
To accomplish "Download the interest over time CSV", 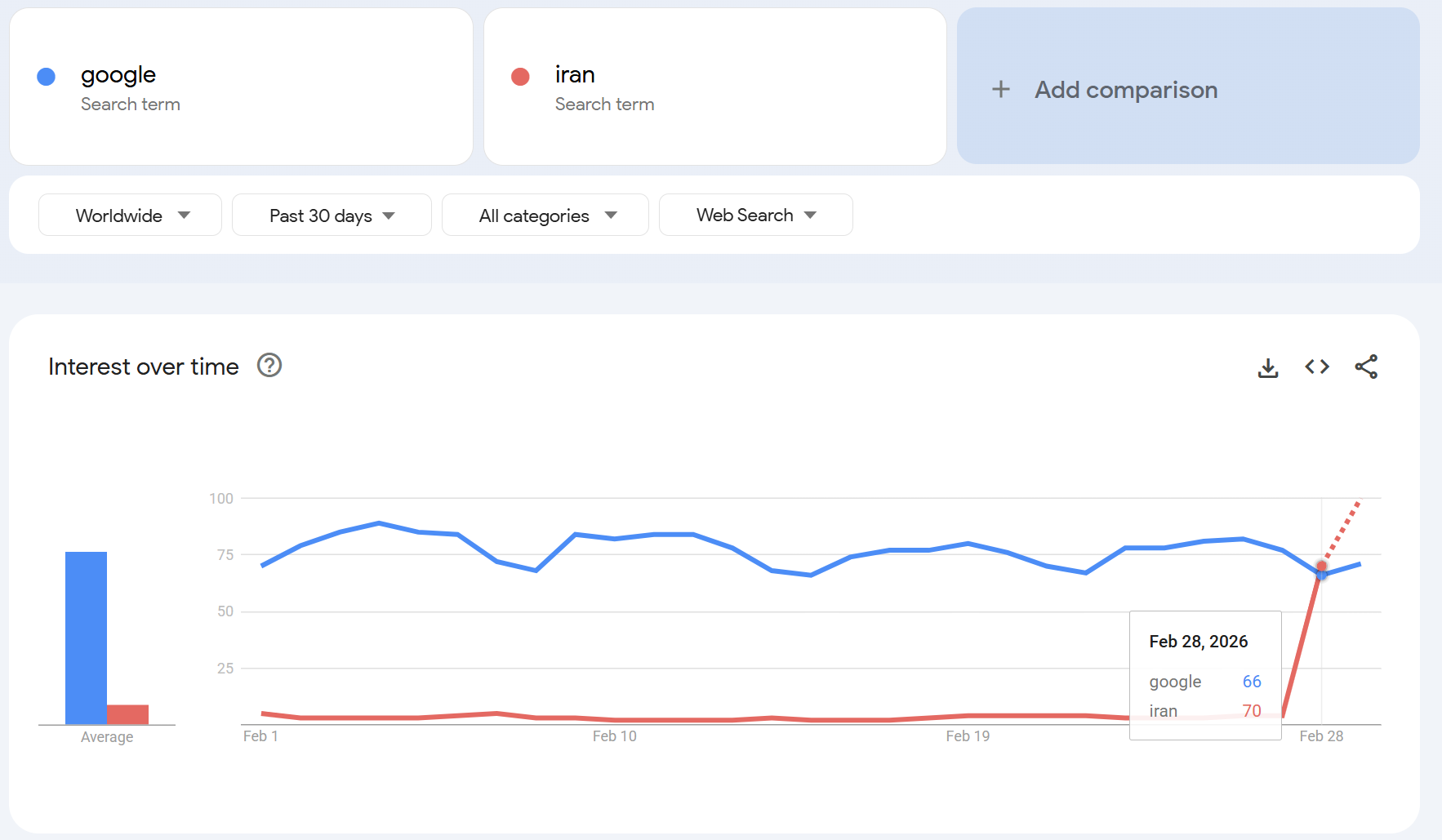I will tap(1268, 368).
